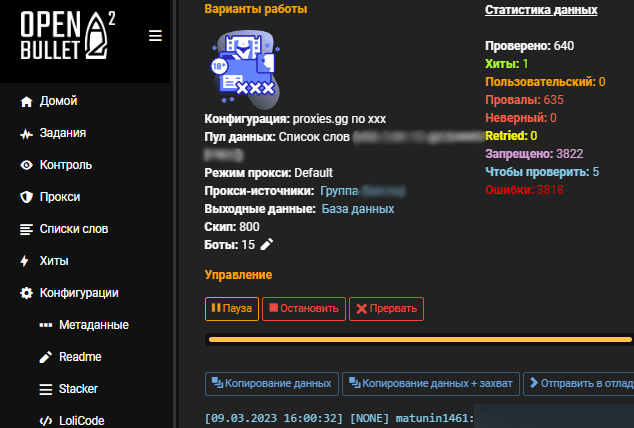Pause the job with Пауза button
The width and height of the screenshot is (634, 428).
coord(232,309)
